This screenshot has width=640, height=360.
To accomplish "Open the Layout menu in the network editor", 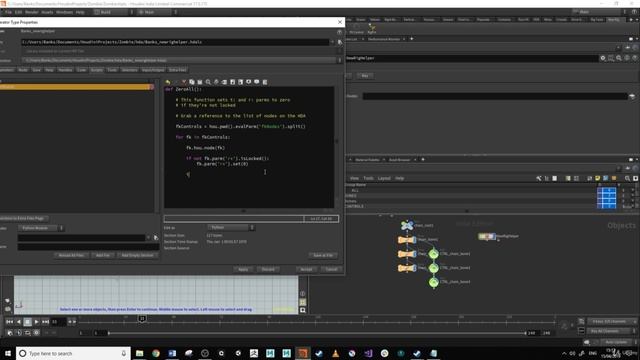I will point(384,178).
